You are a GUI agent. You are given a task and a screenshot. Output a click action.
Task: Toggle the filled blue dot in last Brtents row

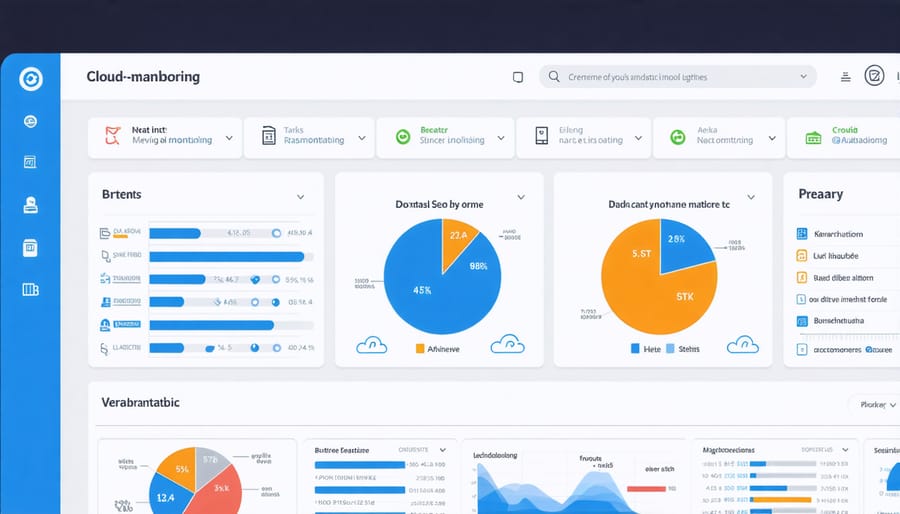(255, 348)
